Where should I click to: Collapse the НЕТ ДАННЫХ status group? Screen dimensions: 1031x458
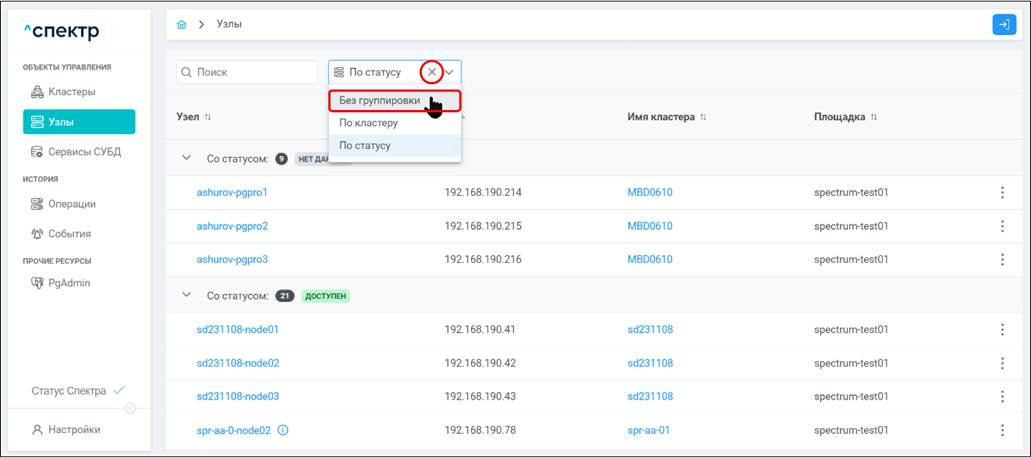coord(186,158)
